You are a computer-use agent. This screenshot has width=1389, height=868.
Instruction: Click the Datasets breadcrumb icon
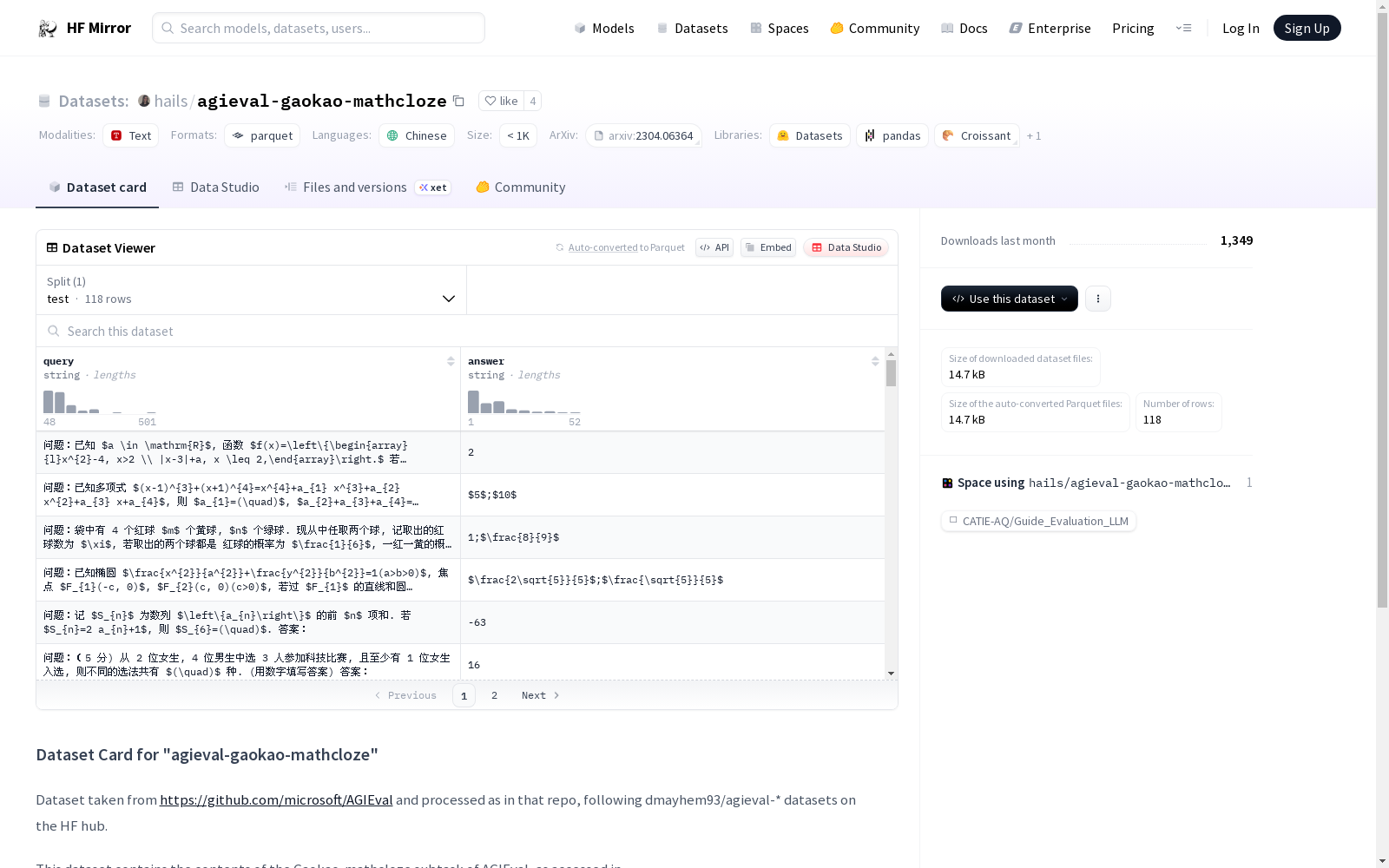click(x=44, y=101)
